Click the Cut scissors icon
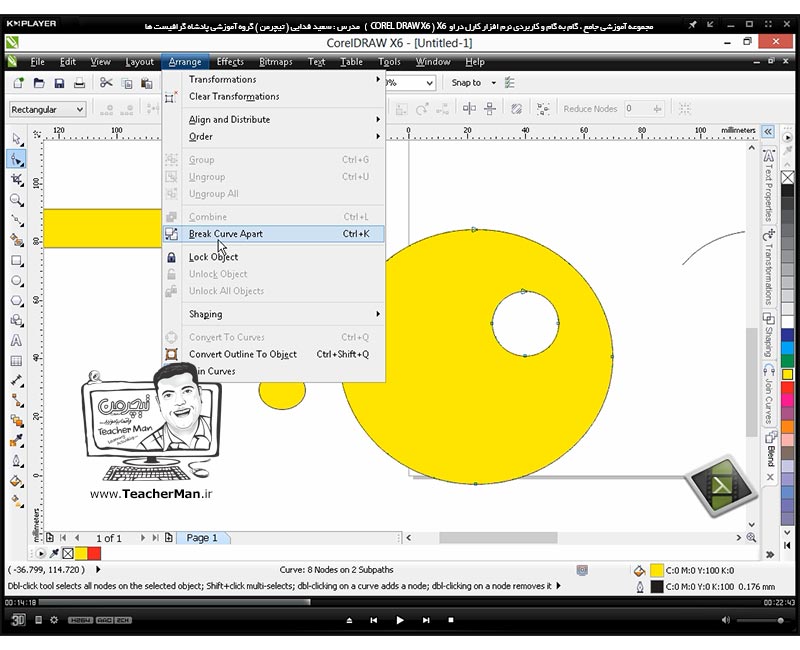Viewport: 800px width, 650px height. 106,83
